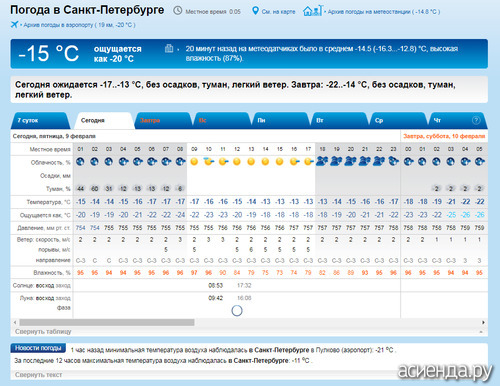Click Сегодня, пятница, 9 февраля date label
The image size is (500, 386).
pyautogui.click(x=54, y=136)
